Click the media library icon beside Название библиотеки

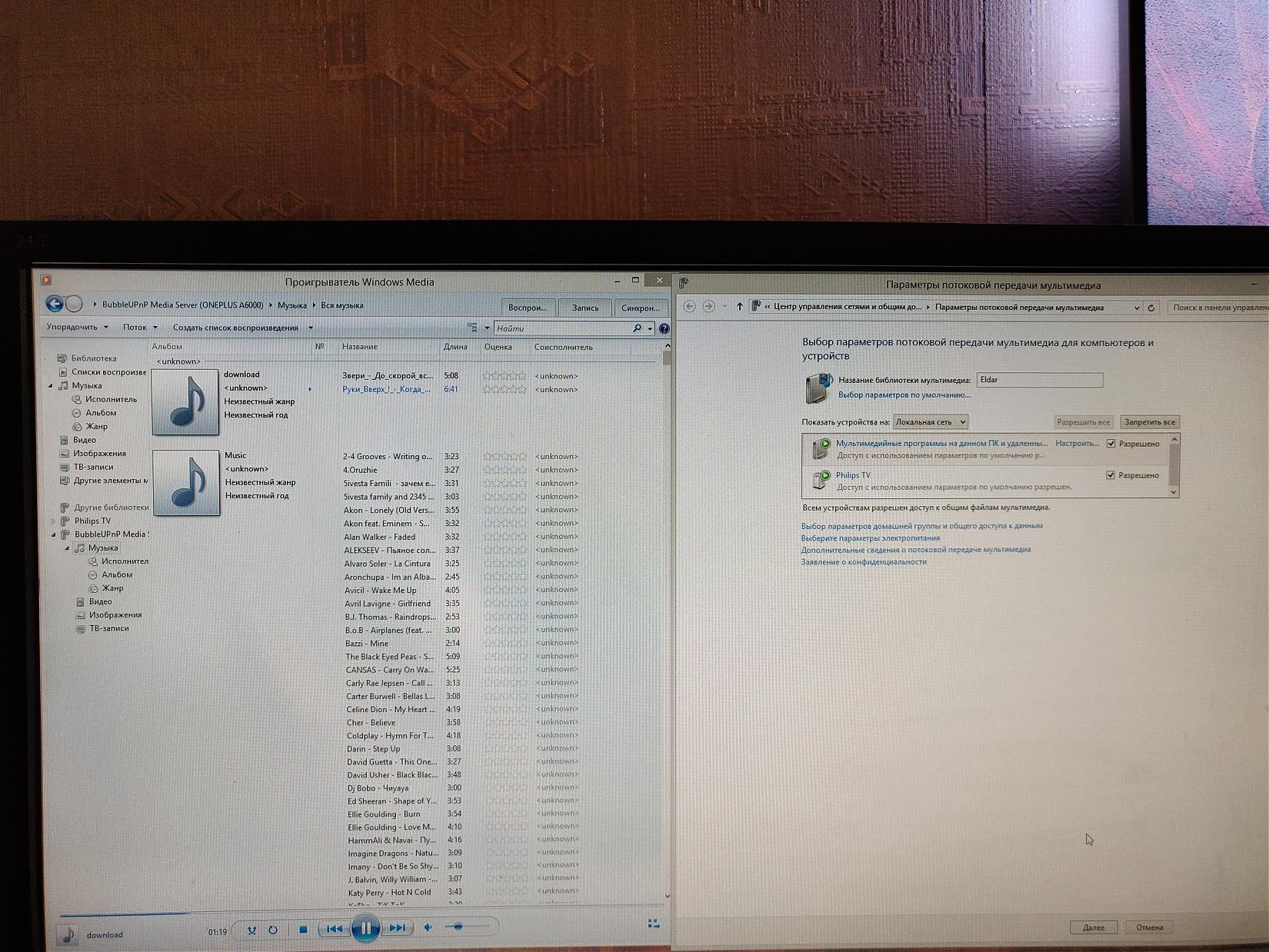(x=818, y=388)
